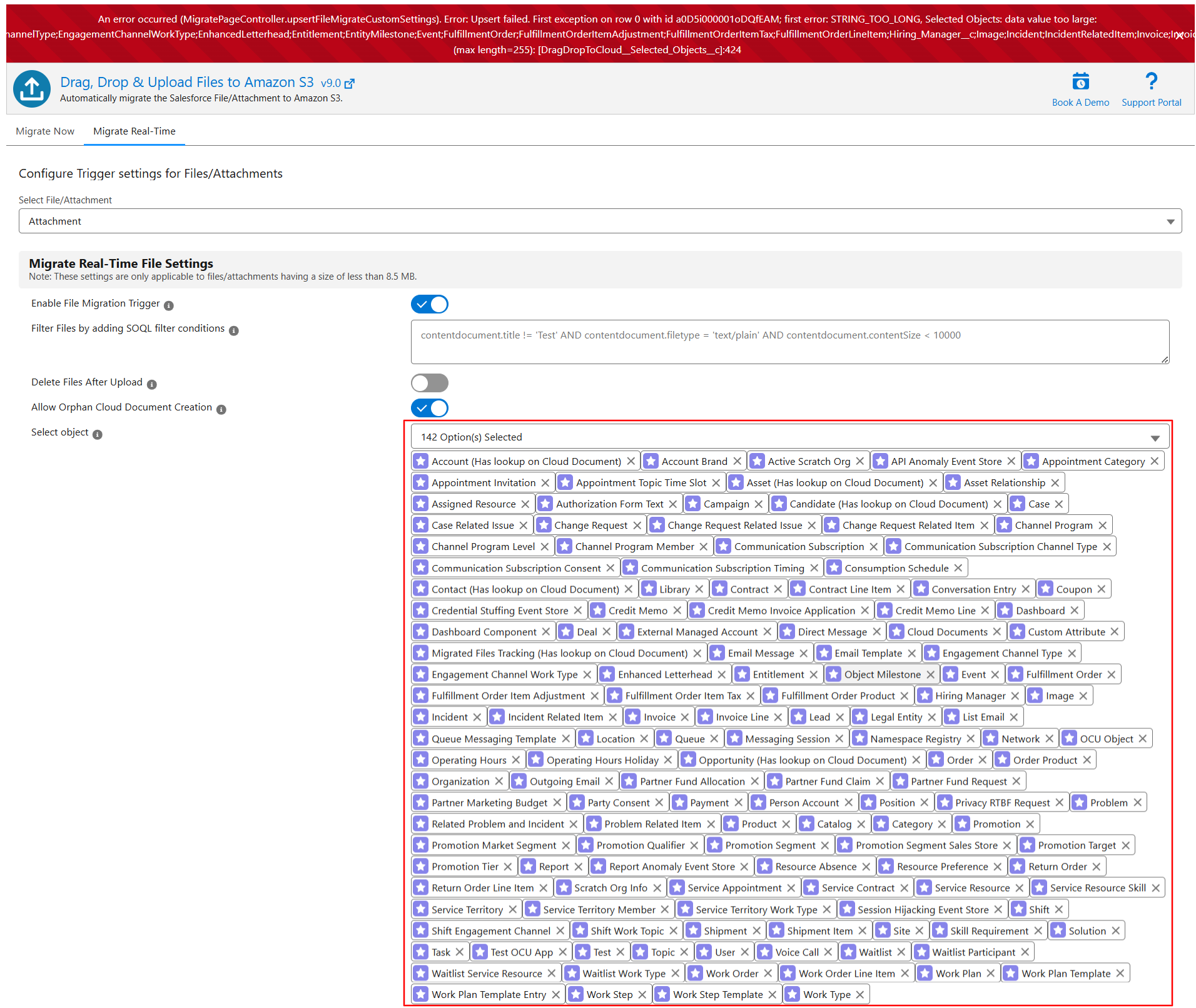The image size is (1196, 1008).
Task: Click the star icon on Invoice pill
Action: pos(634,716)
